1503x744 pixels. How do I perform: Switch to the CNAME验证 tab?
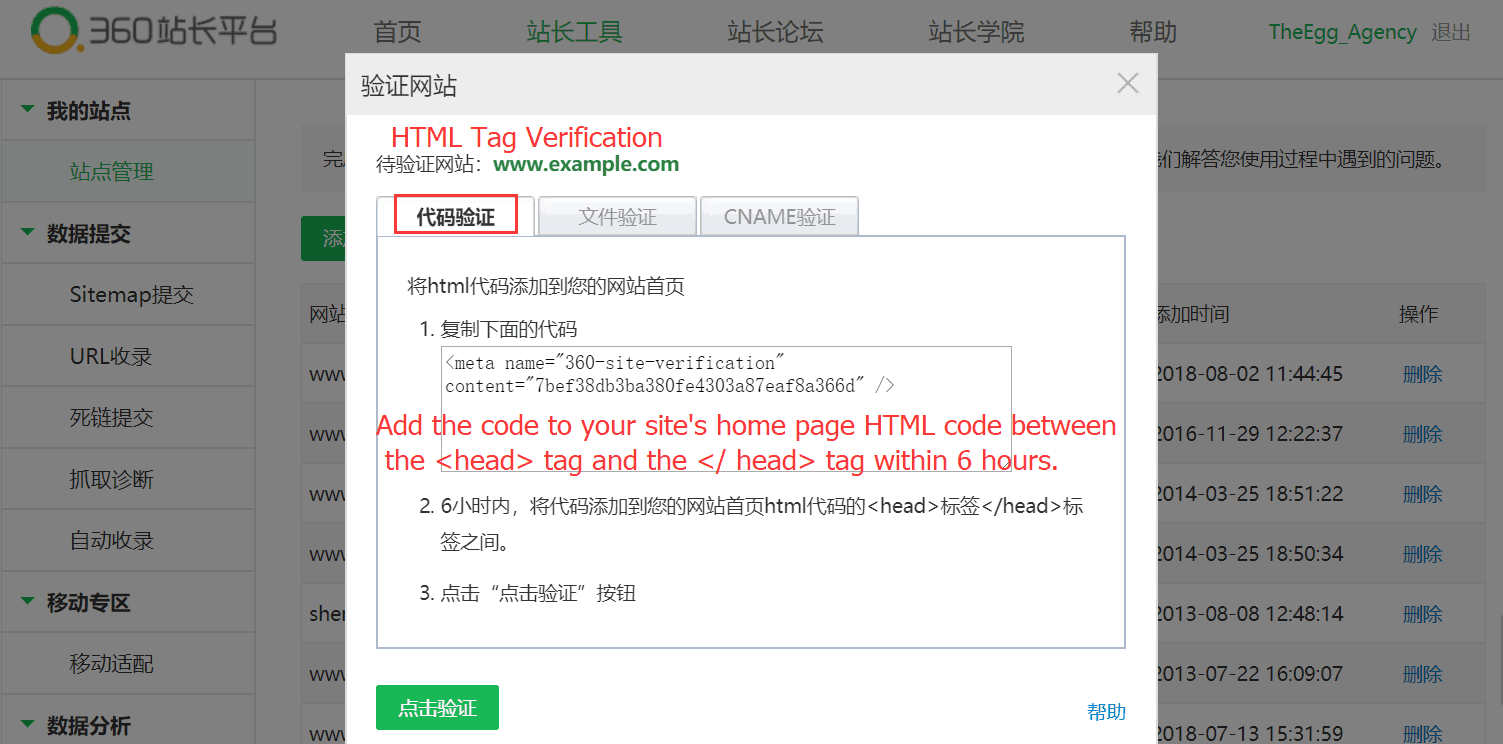(779, 216)
